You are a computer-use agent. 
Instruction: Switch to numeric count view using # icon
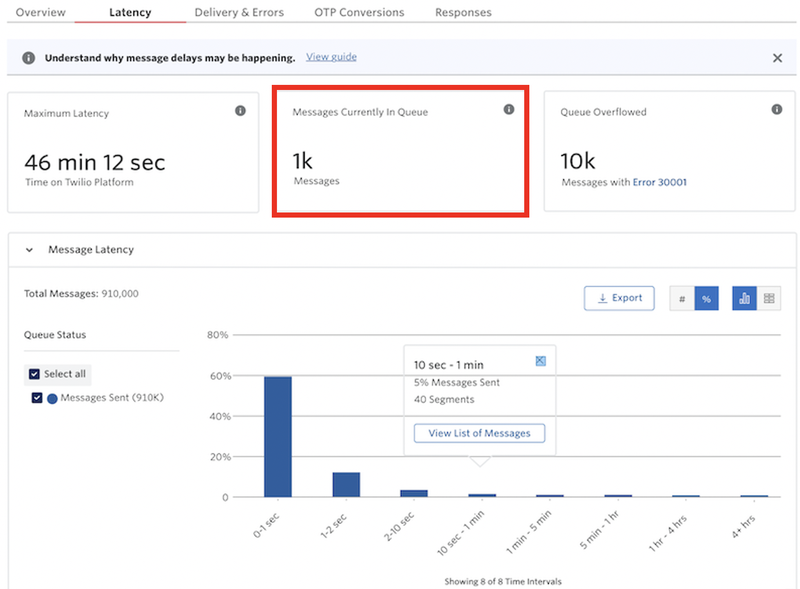[x=682, y=299]
